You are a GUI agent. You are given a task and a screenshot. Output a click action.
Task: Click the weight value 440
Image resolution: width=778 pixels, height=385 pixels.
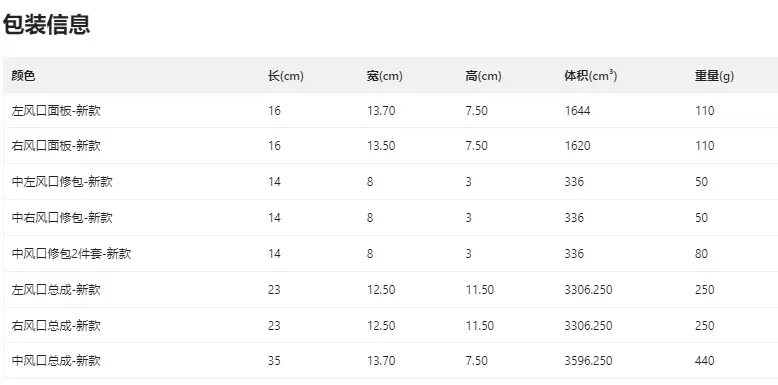coord(705,361)
